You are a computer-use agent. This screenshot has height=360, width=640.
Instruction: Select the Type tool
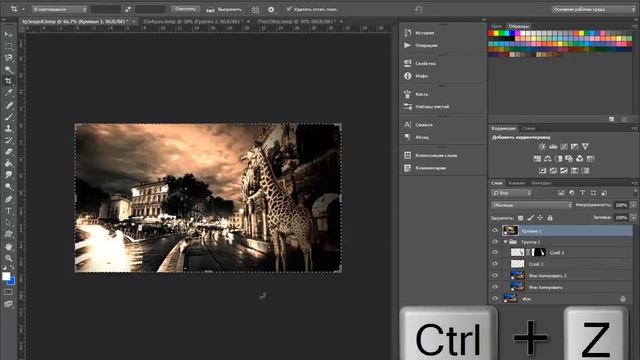(x=9, y=211)
